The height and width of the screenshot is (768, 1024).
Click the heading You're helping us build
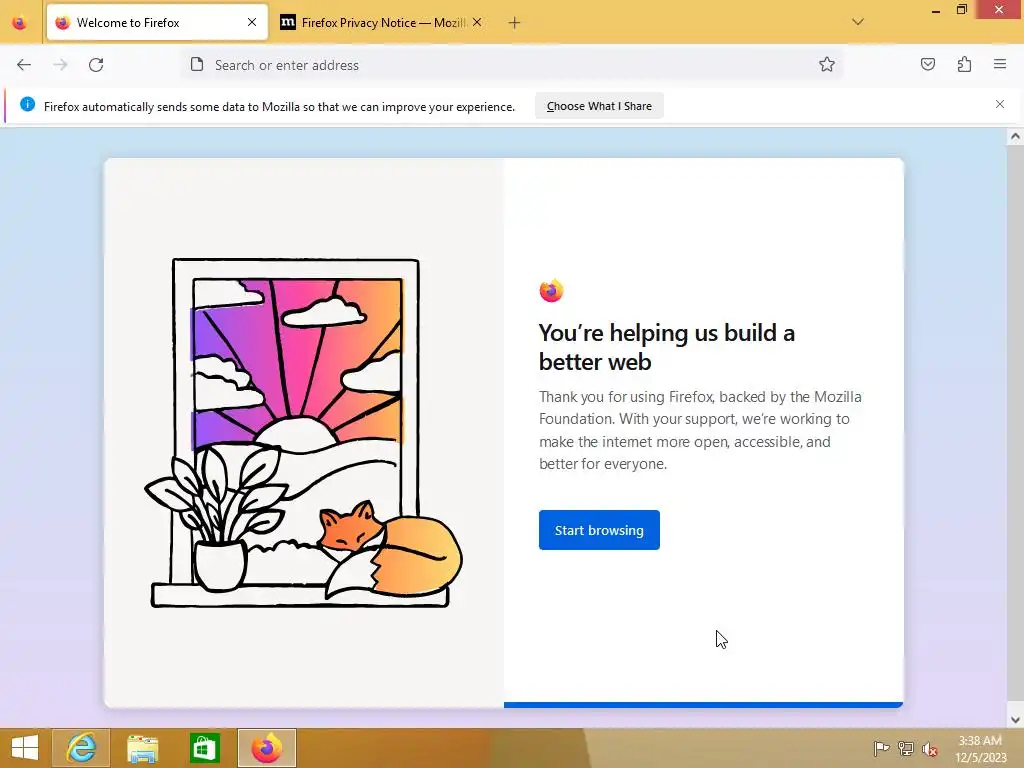pyautogui.click(x=667, y=347)
